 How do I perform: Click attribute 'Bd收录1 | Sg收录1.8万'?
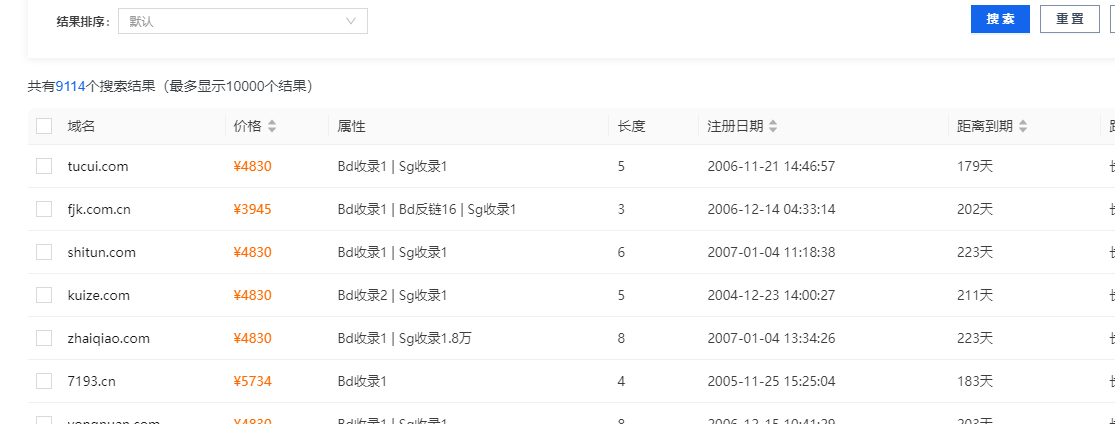(x=405, y=338)
